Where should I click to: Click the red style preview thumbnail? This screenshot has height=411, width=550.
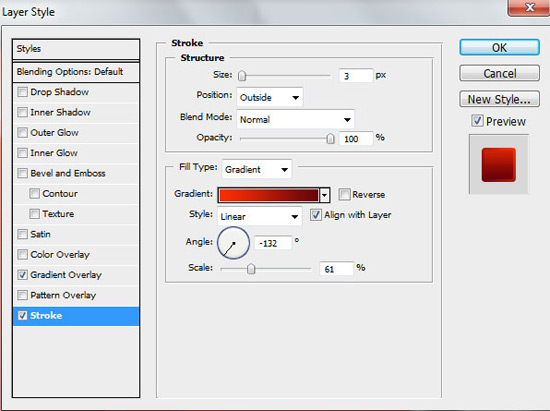(x=498, y=164)
